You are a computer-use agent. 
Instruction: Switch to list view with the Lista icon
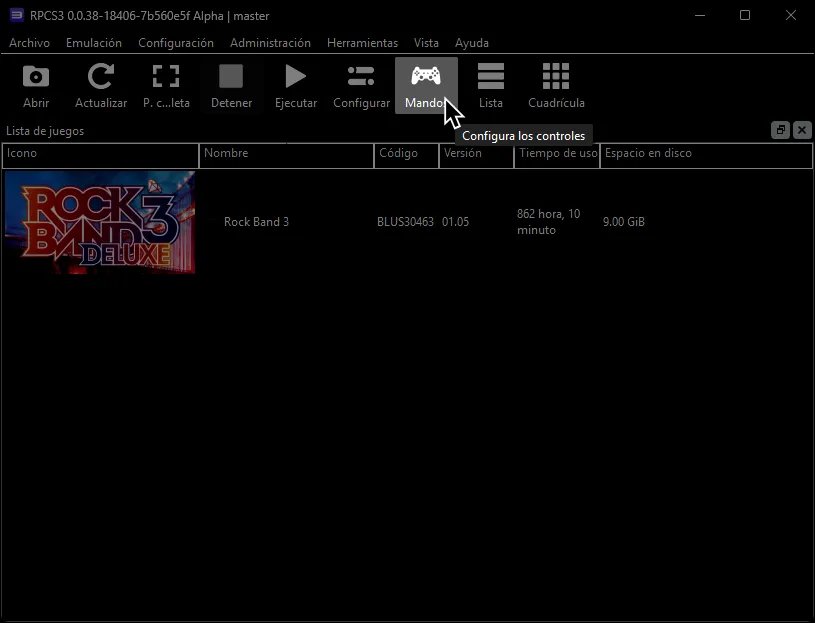[x=490, y=85]
